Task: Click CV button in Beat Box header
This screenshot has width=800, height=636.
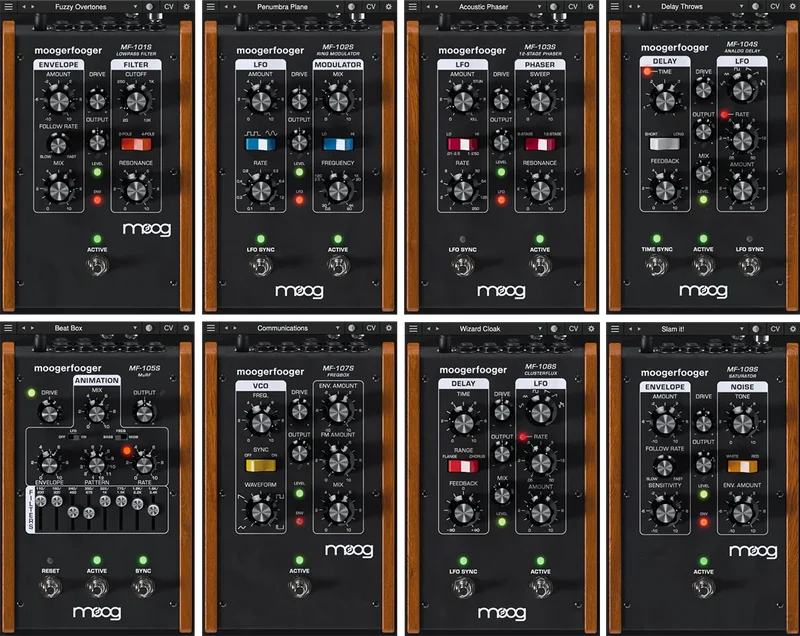Action: (168, 328)
